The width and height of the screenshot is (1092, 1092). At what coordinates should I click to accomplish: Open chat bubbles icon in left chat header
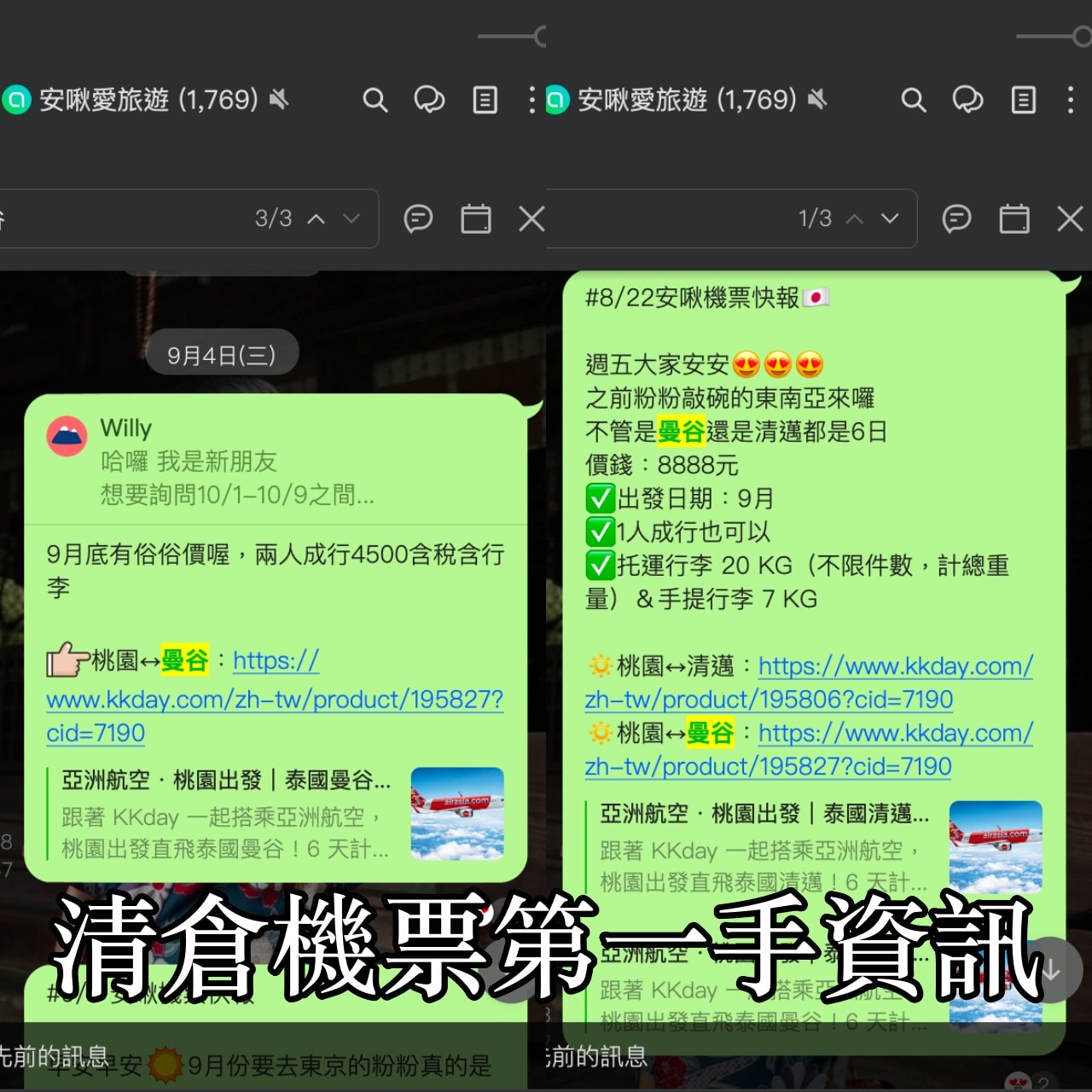[x=429, y=101]
